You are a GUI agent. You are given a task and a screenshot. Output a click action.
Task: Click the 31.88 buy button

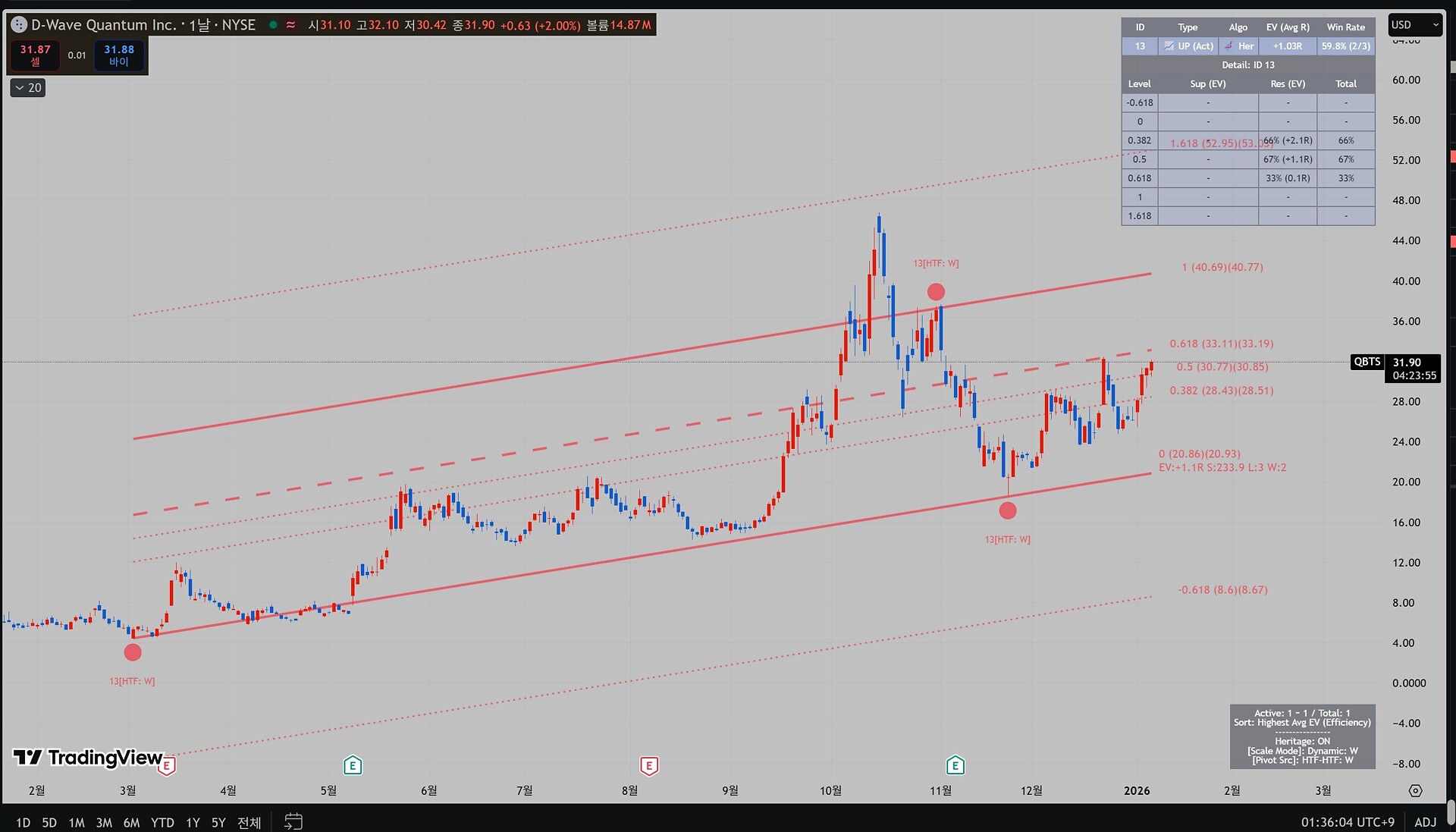tap(119, 55)
